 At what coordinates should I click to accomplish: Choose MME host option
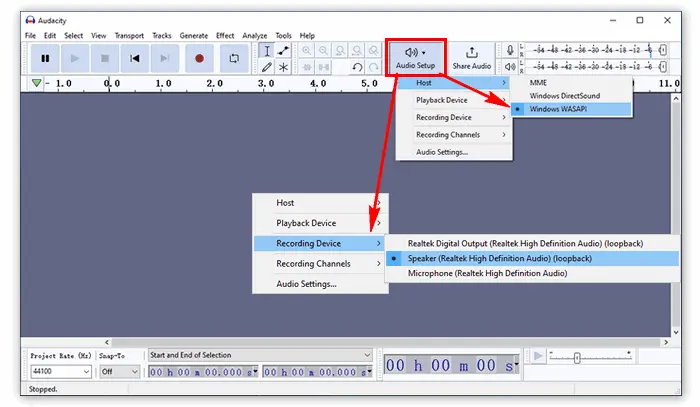pyautogui.click(x=571, y=83)
